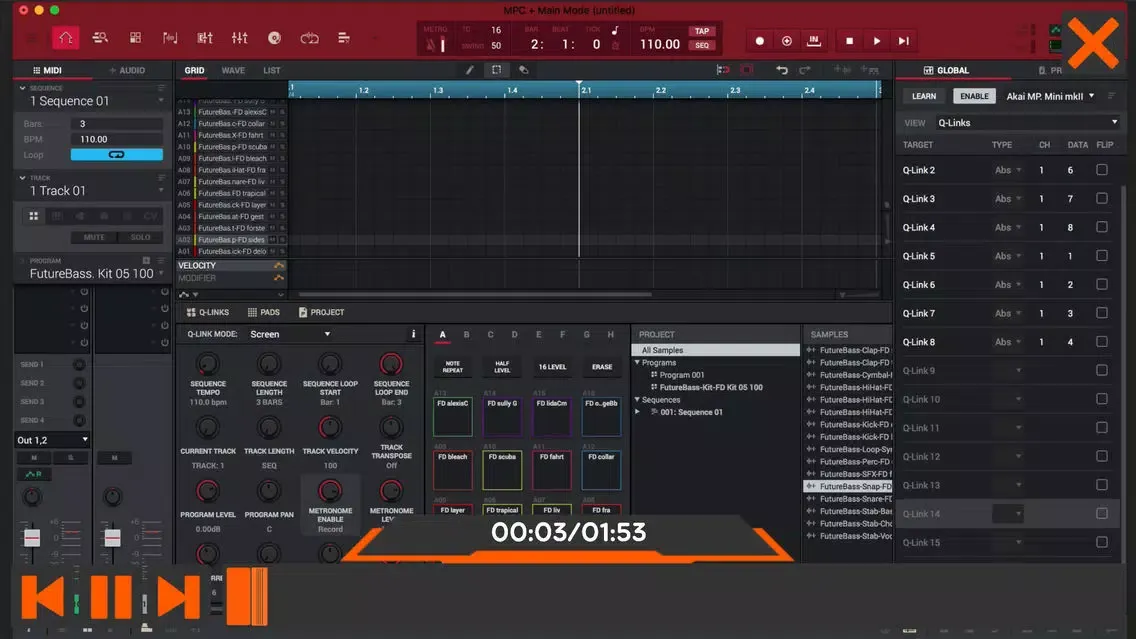Check the Flip box for Q-Link 9
The image size is (1136, 639).
tap(1102, 370)
